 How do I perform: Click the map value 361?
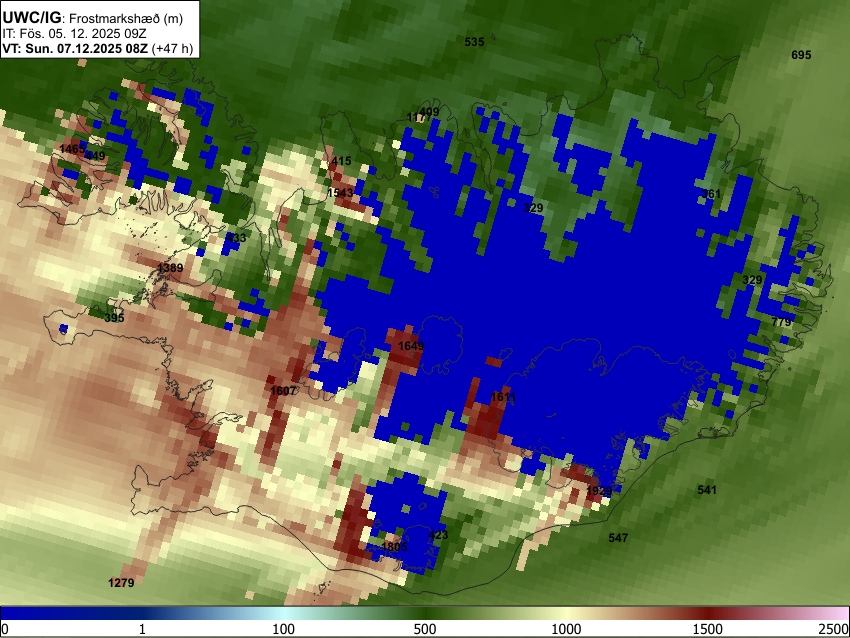click(x=711, y=194)
